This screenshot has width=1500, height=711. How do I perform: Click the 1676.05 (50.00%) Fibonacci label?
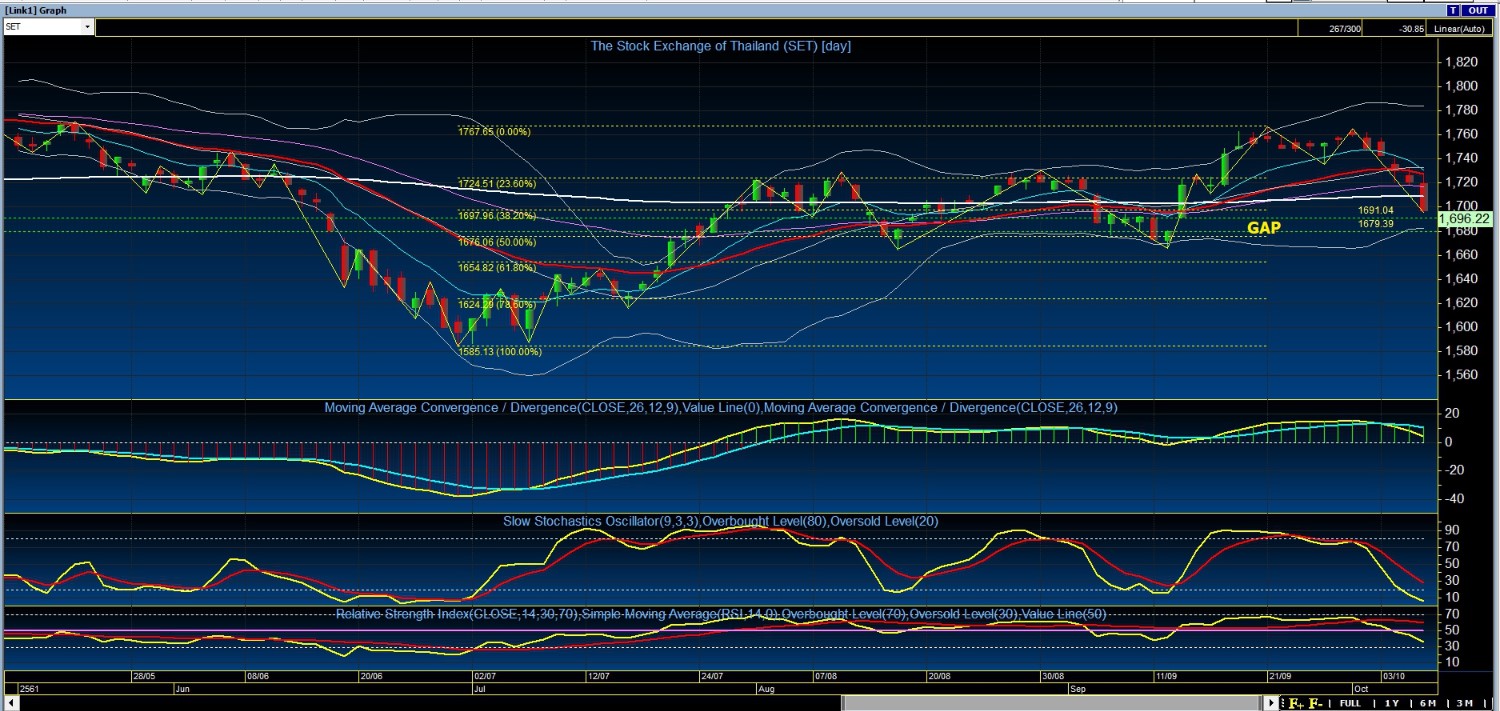497,242
